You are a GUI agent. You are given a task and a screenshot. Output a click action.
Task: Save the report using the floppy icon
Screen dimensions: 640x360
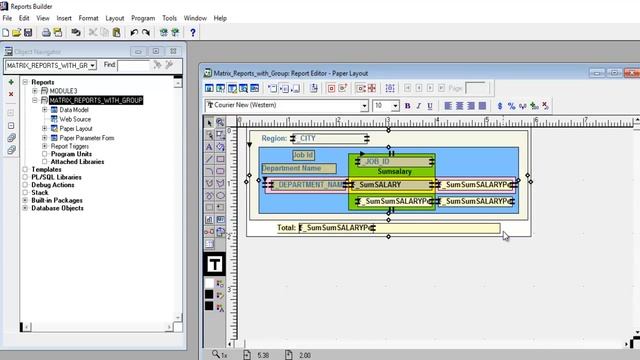[x=28, y=33]
